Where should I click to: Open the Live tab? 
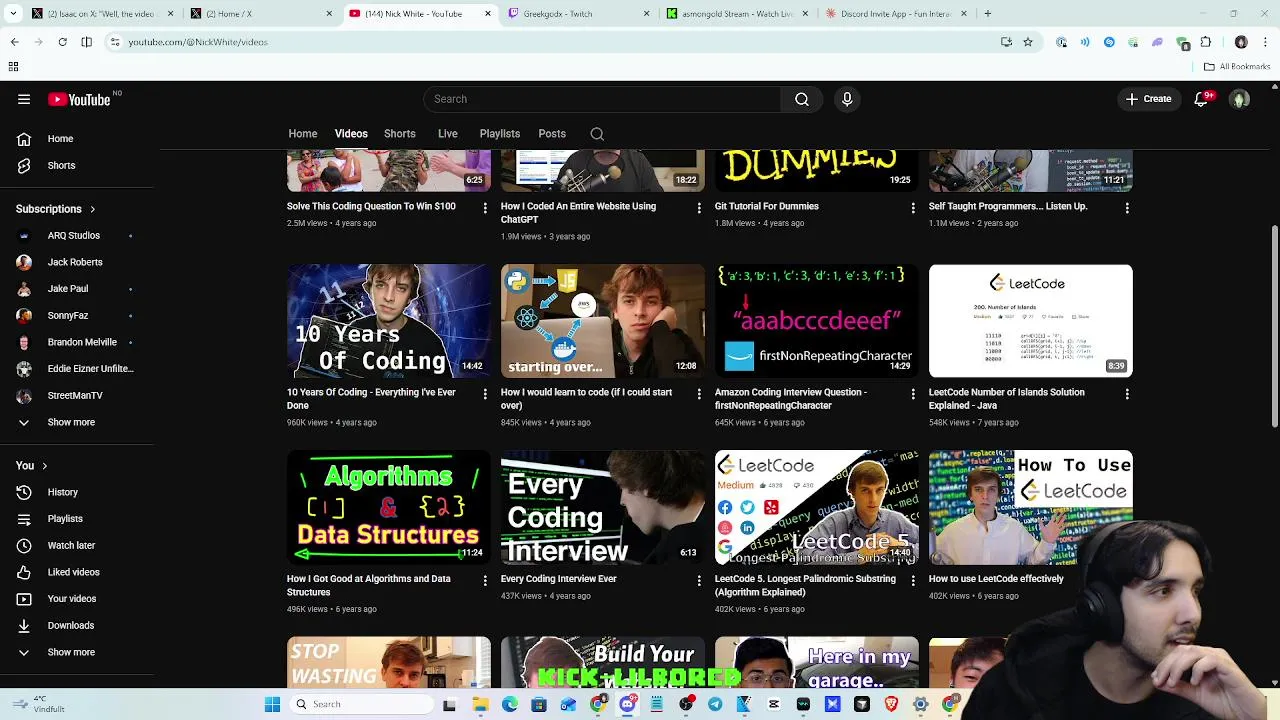tap(448, 134)
